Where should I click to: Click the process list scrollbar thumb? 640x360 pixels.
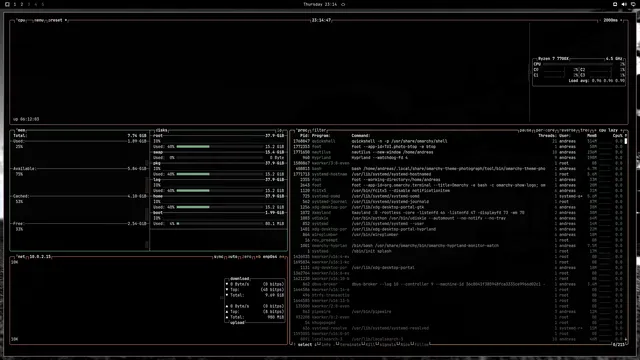(x=626, y=141)
